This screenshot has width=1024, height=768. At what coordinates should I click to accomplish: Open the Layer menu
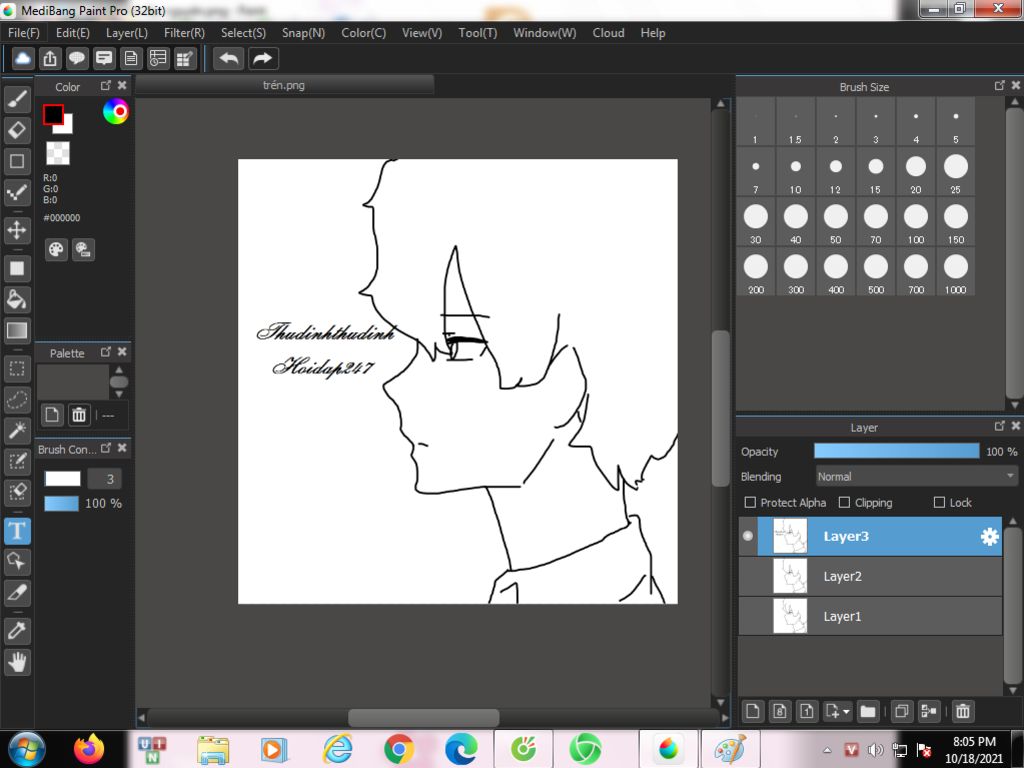pos(127,33)
